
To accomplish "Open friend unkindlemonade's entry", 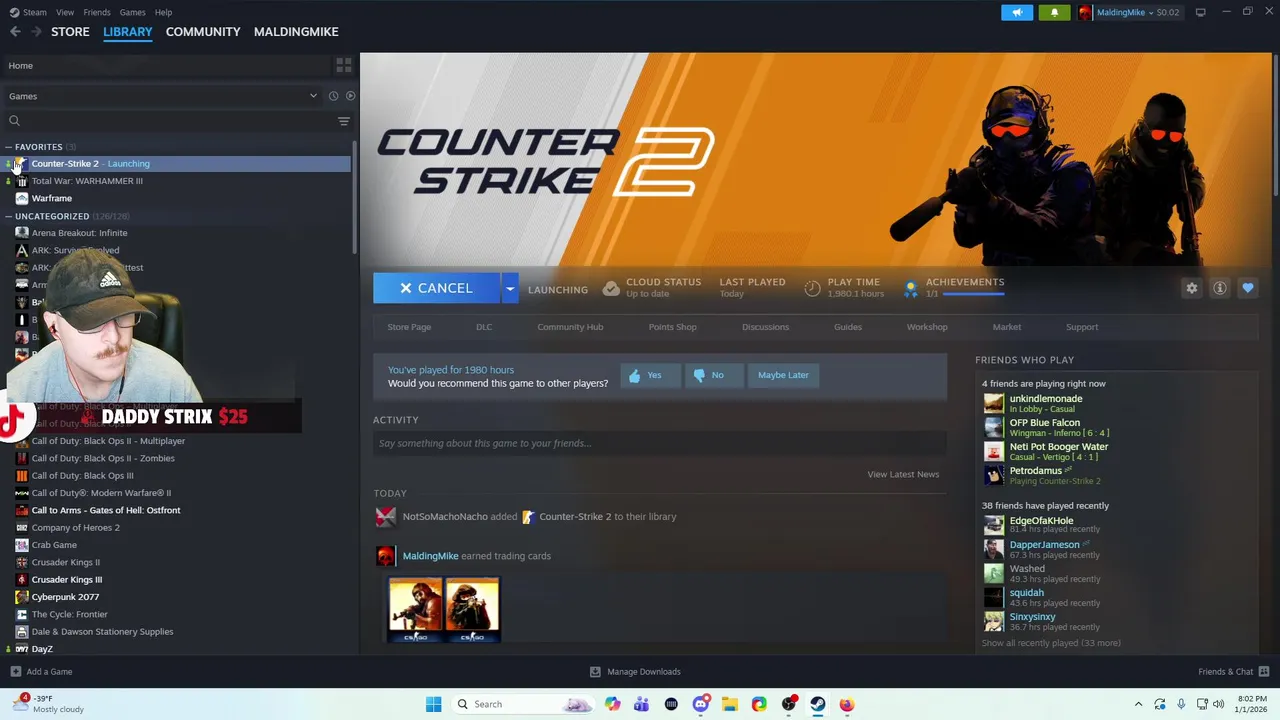I will (1045, 403).
